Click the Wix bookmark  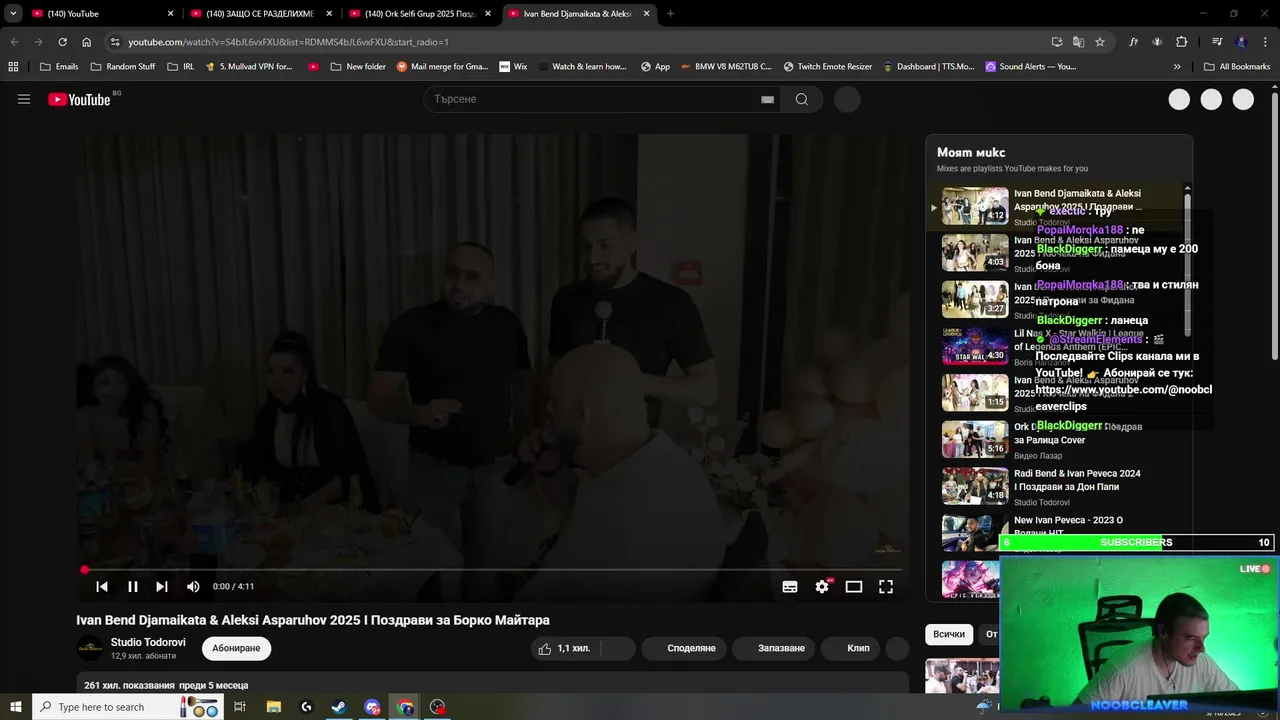click(513, 67)
